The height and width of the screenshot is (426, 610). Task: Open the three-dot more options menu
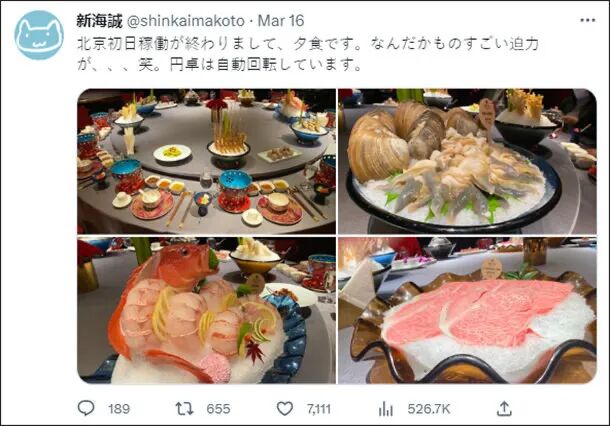pos(587,20)
